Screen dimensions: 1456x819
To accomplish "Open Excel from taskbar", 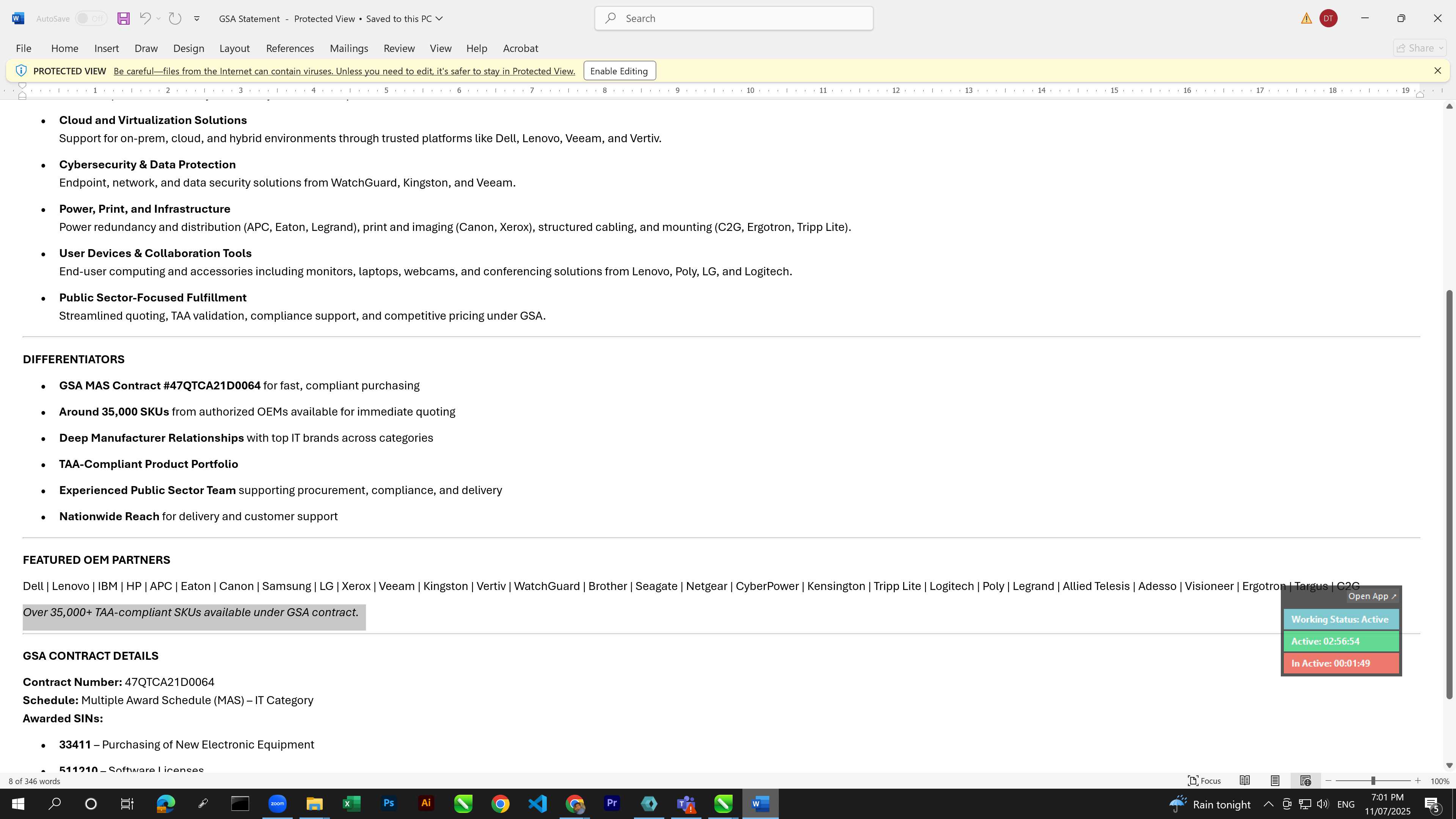I will tap(351, 804).
